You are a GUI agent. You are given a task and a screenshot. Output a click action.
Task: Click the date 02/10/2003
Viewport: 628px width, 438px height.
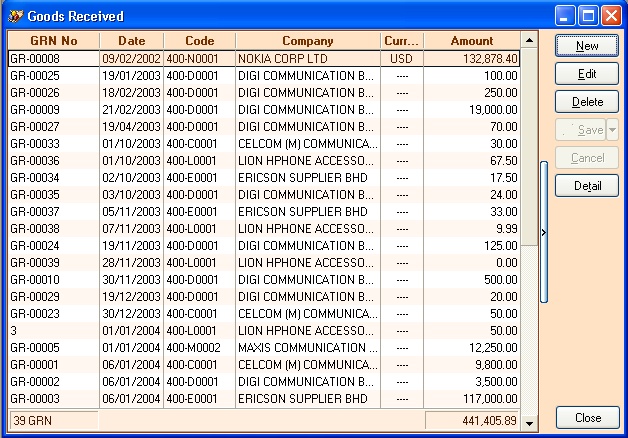pyautogui.click(x=131, y=178)
